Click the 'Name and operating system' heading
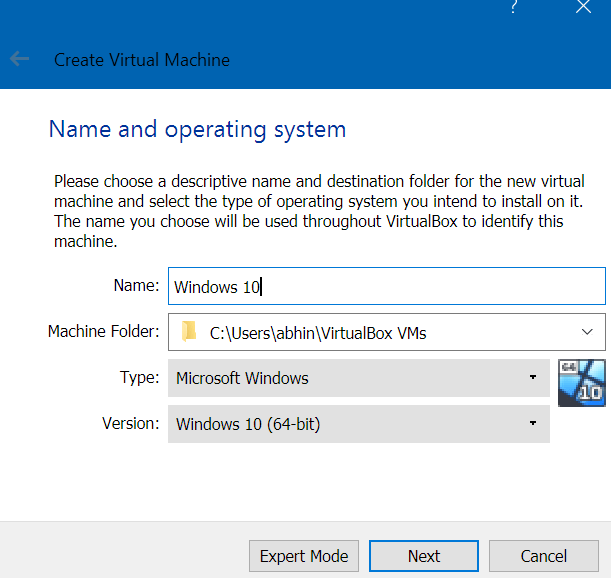The width and height of the screenshot is (611, 578). pyautogui.click(x=197, y=130)
